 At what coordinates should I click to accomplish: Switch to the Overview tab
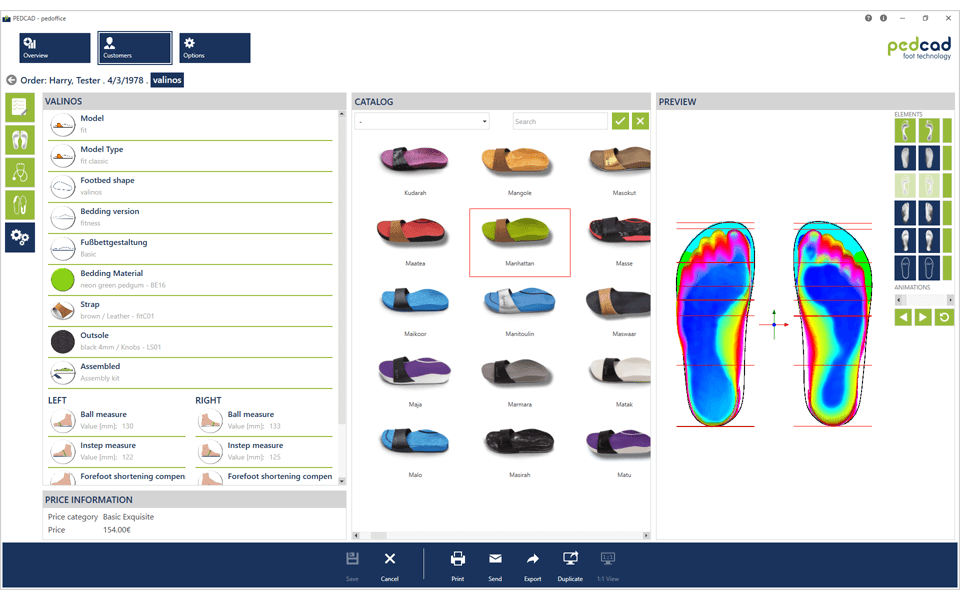[55, 48]
